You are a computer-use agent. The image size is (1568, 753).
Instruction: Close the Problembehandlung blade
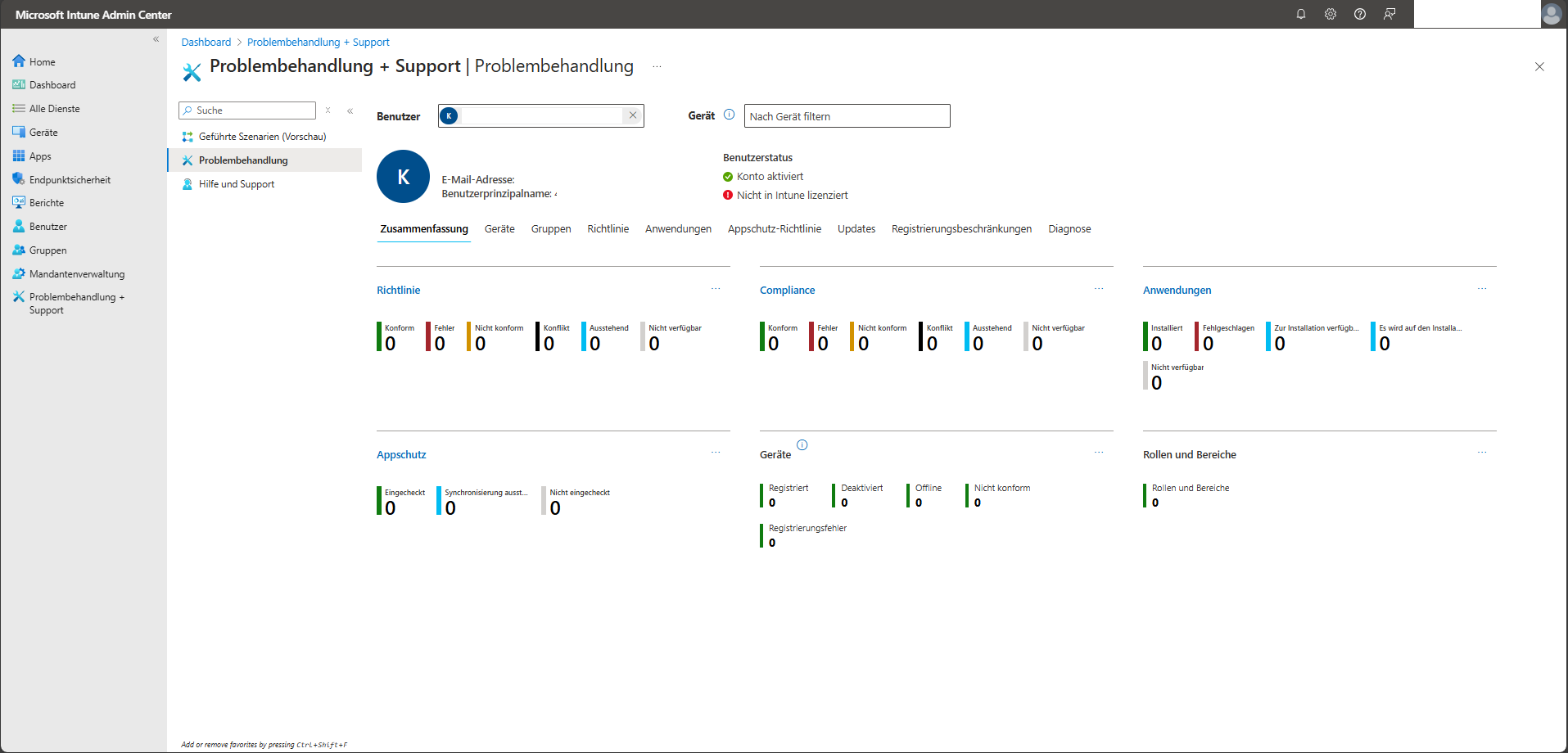coord(1539,67)
